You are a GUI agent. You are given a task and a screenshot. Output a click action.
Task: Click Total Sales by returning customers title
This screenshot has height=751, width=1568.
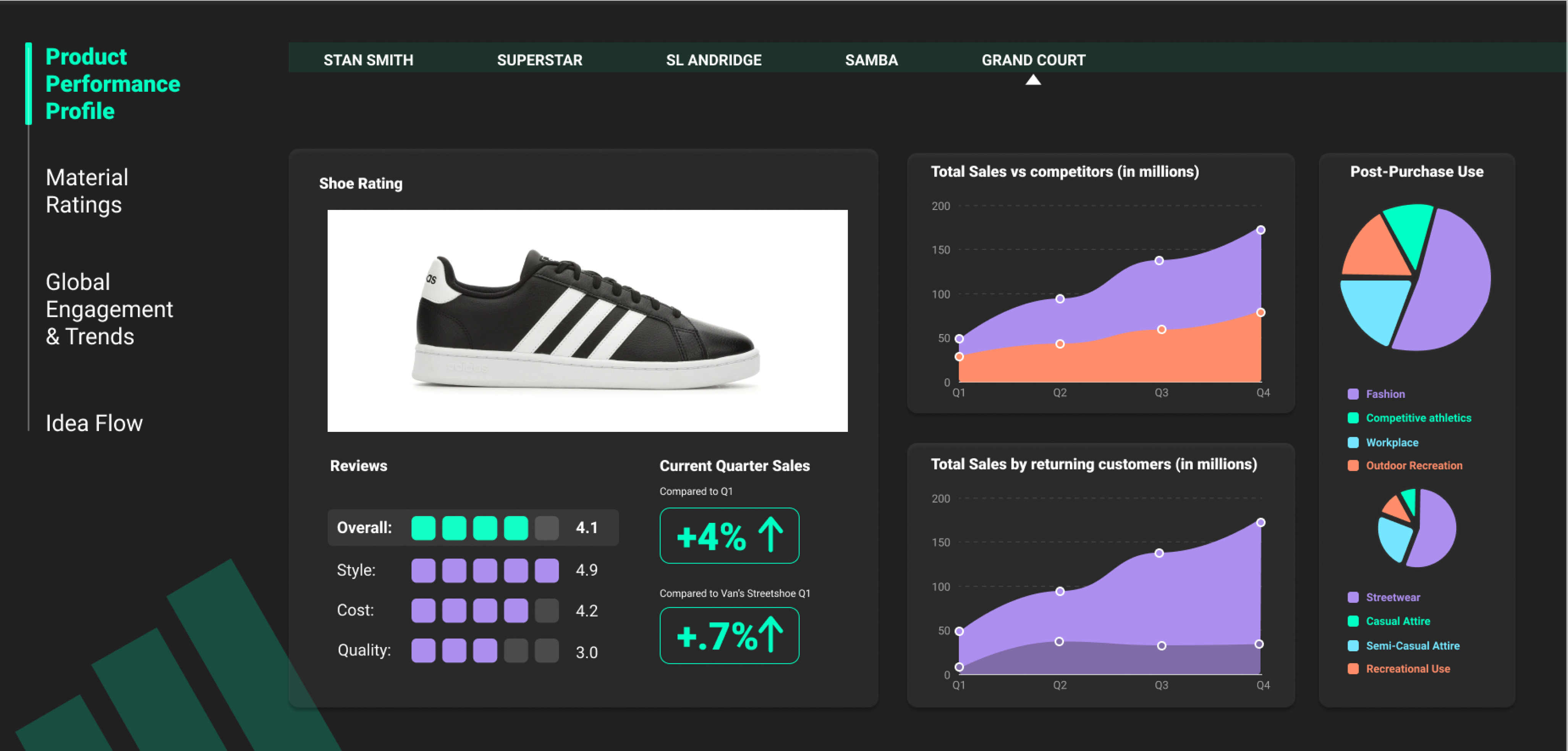point(1094,464)
